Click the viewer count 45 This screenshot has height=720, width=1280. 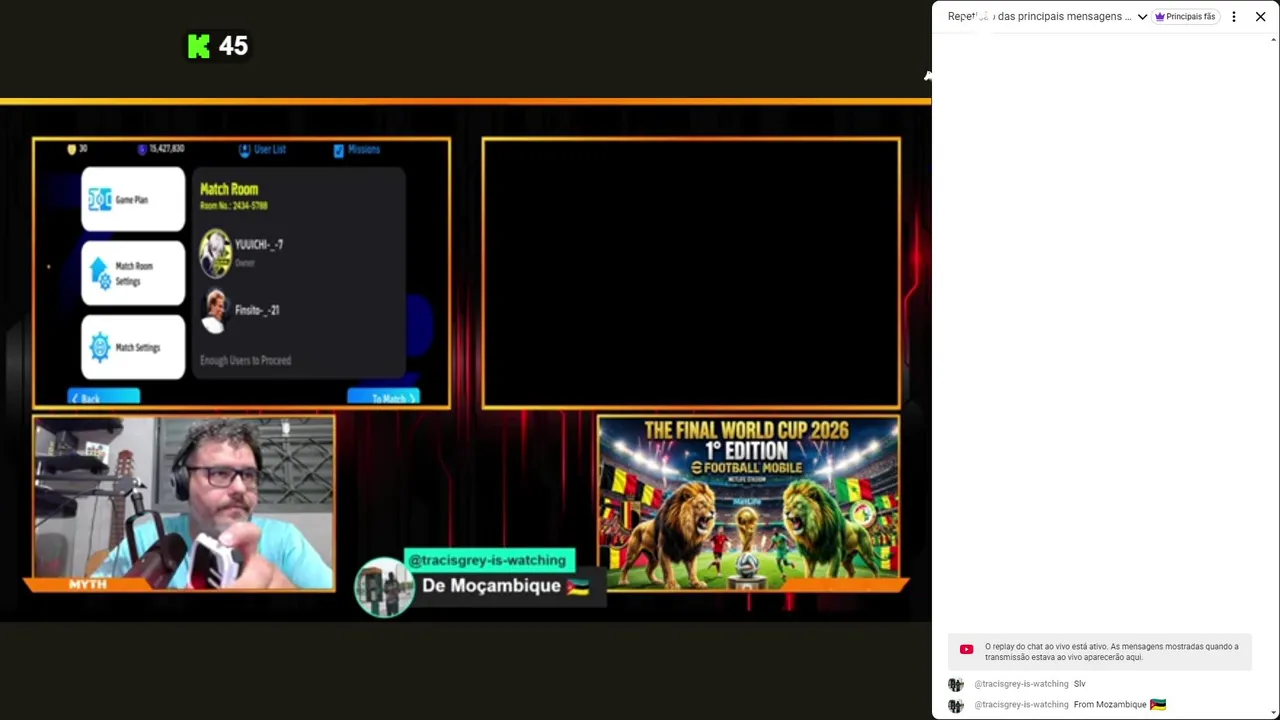point(233,46)
